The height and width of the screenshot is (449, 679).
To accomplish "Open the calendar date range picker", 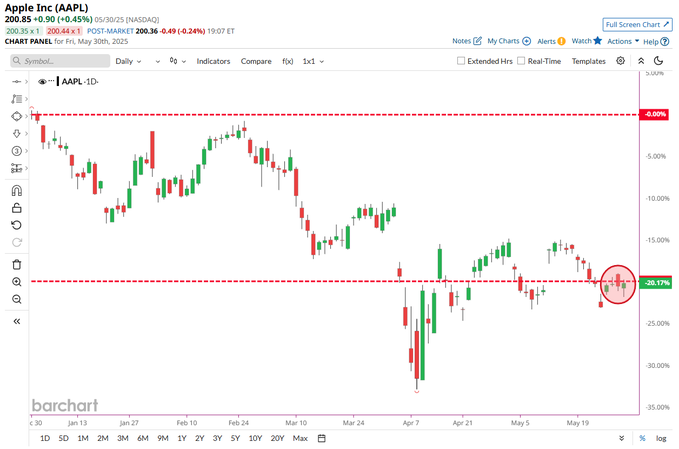I will click(x=321, y=439).
